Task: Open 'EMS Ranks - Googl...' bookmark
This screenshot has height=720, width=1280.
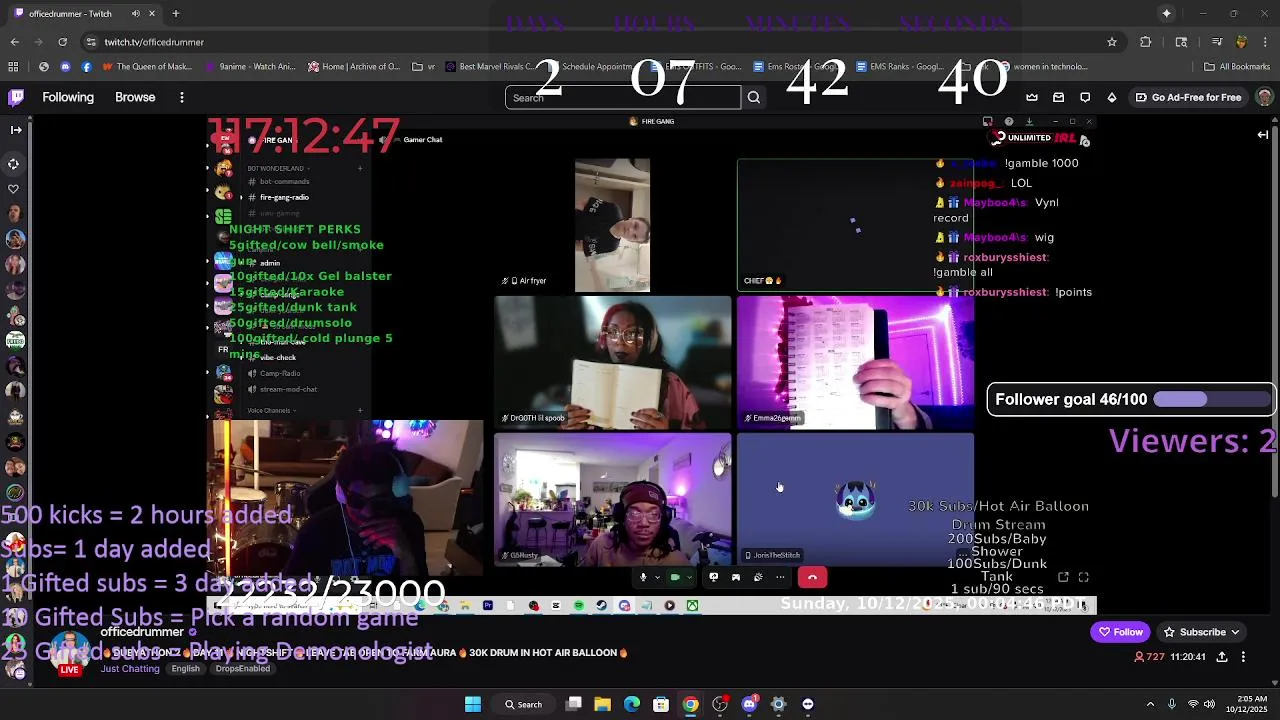Action: click(898, 67)
